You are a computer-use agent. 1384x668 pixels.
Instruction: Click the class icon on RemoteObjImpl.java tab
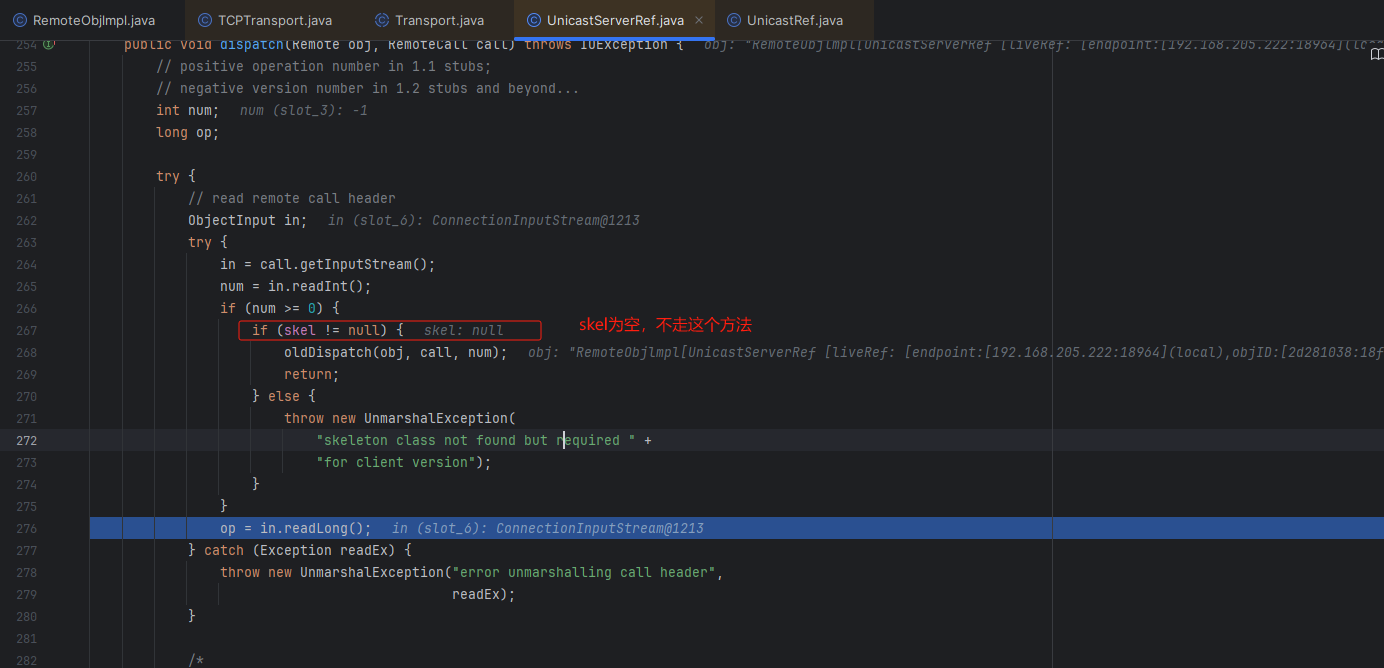tap(20, 20)
